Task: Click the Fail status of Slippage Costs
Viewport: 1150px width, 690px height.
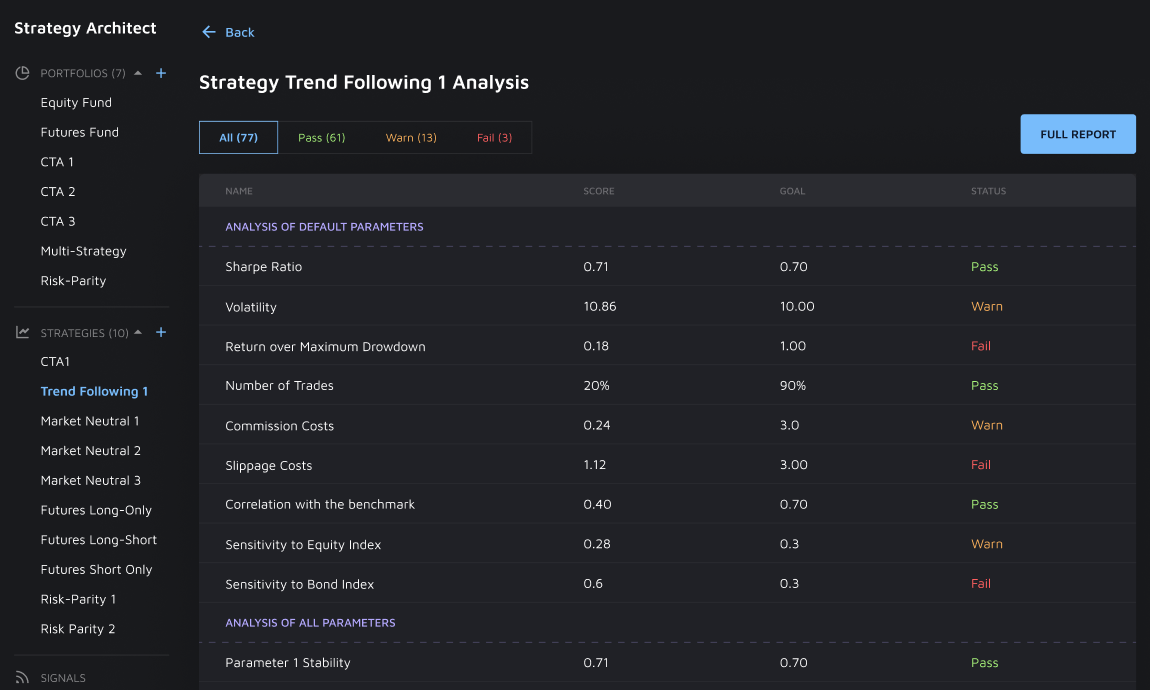Action: click(x=981, y=465)
